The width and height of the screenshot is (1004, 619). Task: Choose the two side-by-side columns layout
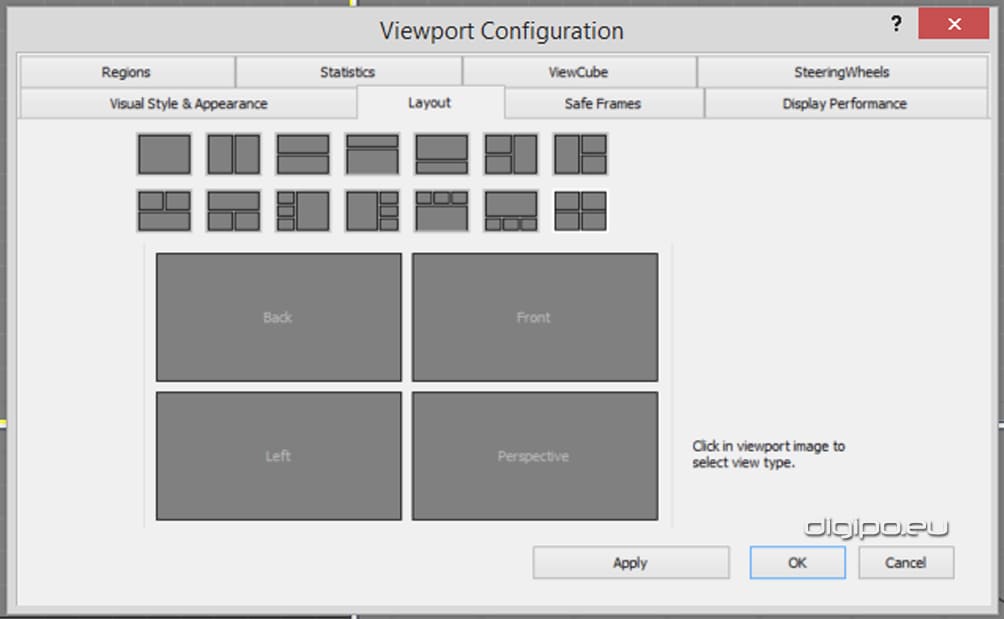(233, 155)
